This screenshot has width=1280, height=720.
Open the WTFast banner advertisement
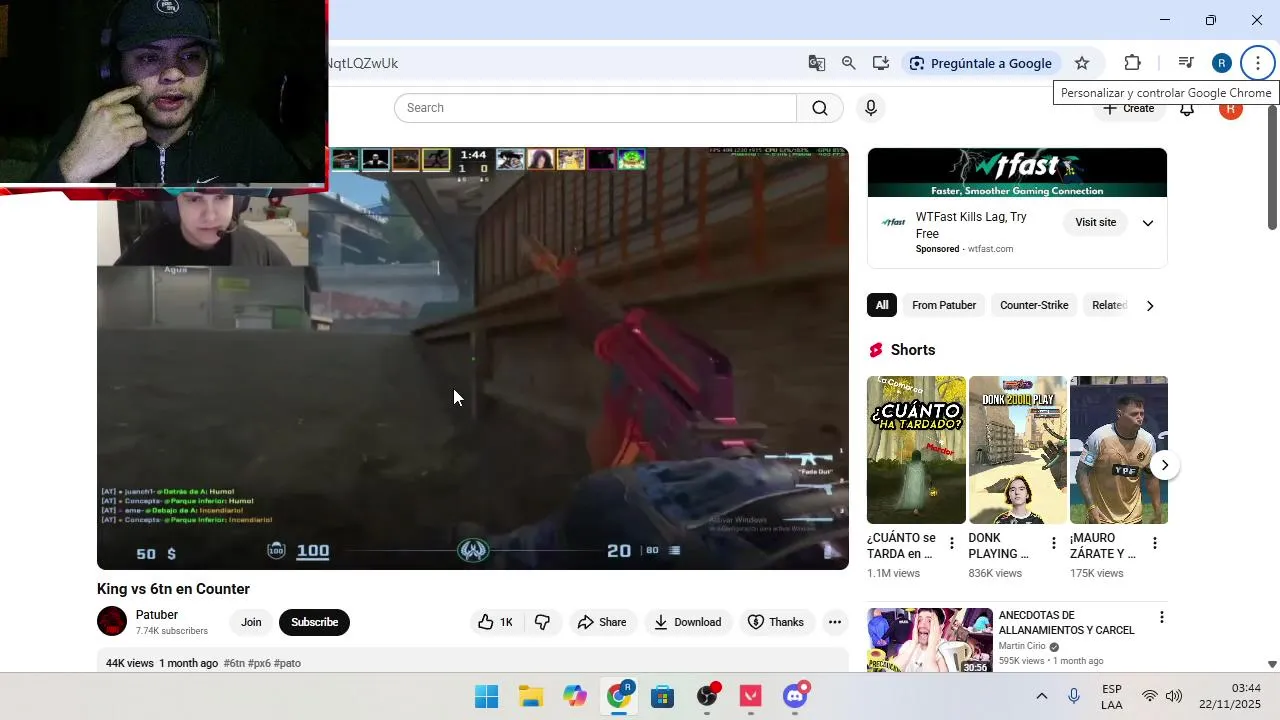pos(1017,173)
